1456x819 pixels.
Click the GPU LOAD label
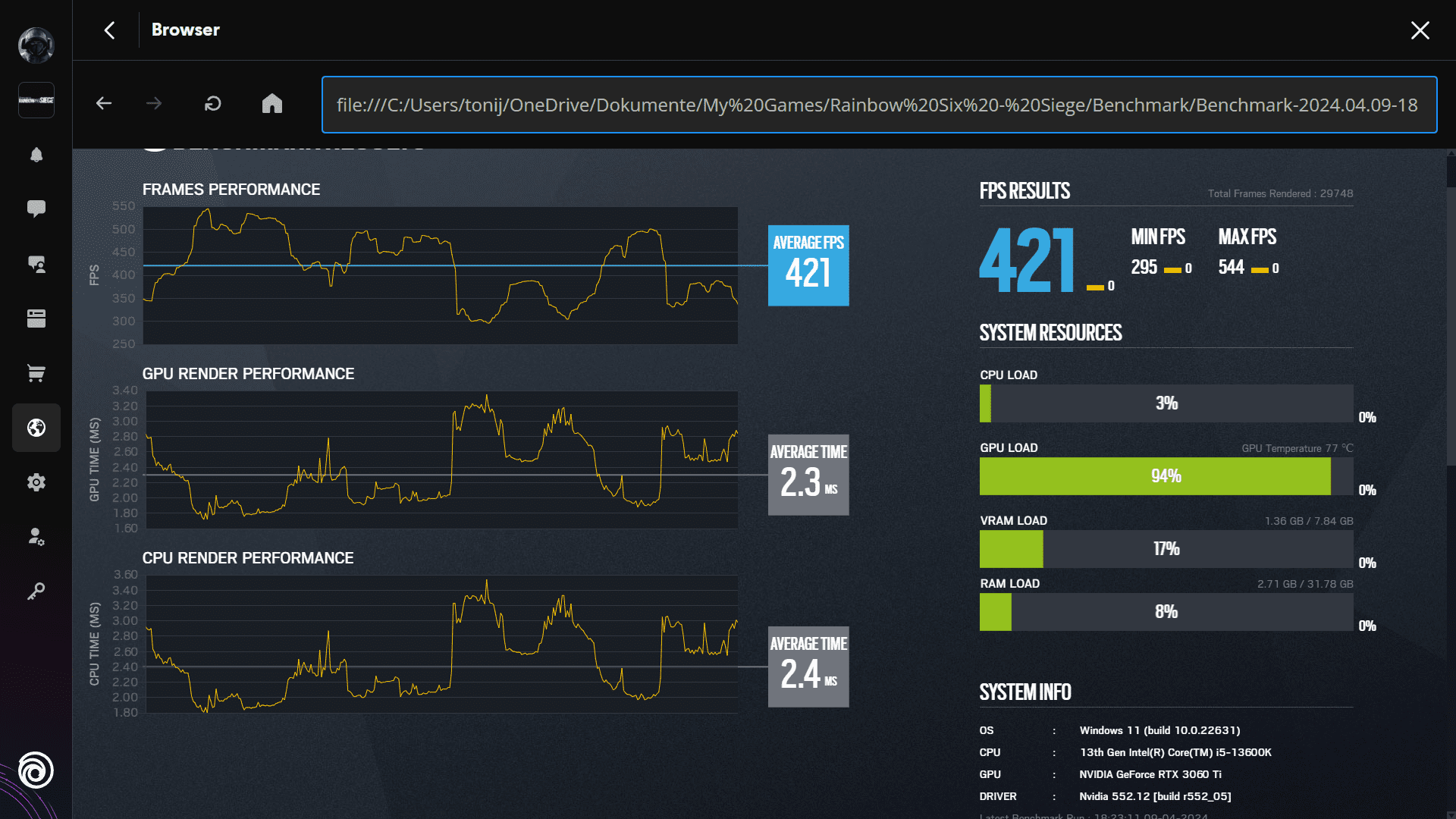click(1009, 448)
